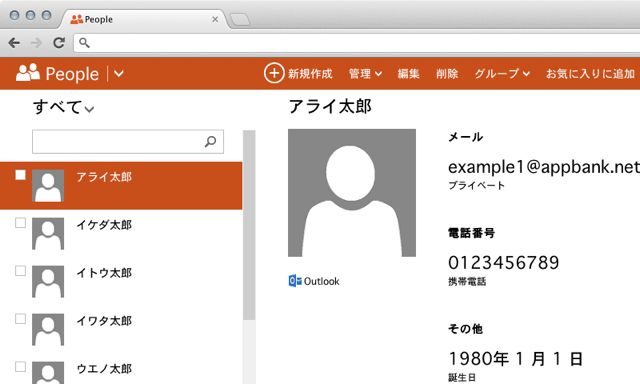Viewport: 640px width, 384px height.
Task: Toggle checkbox for アライ太郎
Action: (x=20, y=175)
